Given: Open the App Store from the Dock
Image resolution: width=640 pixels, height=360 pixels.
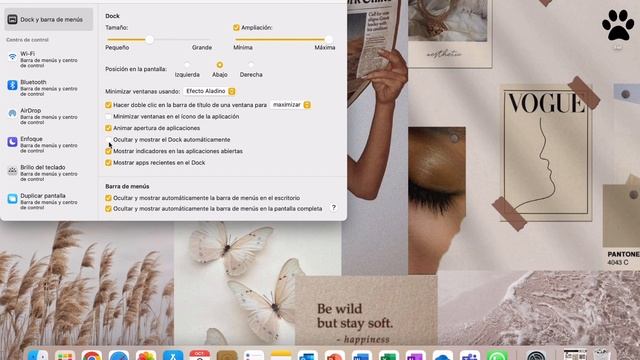Looking at the screenshot, I should tap(173, 355).
